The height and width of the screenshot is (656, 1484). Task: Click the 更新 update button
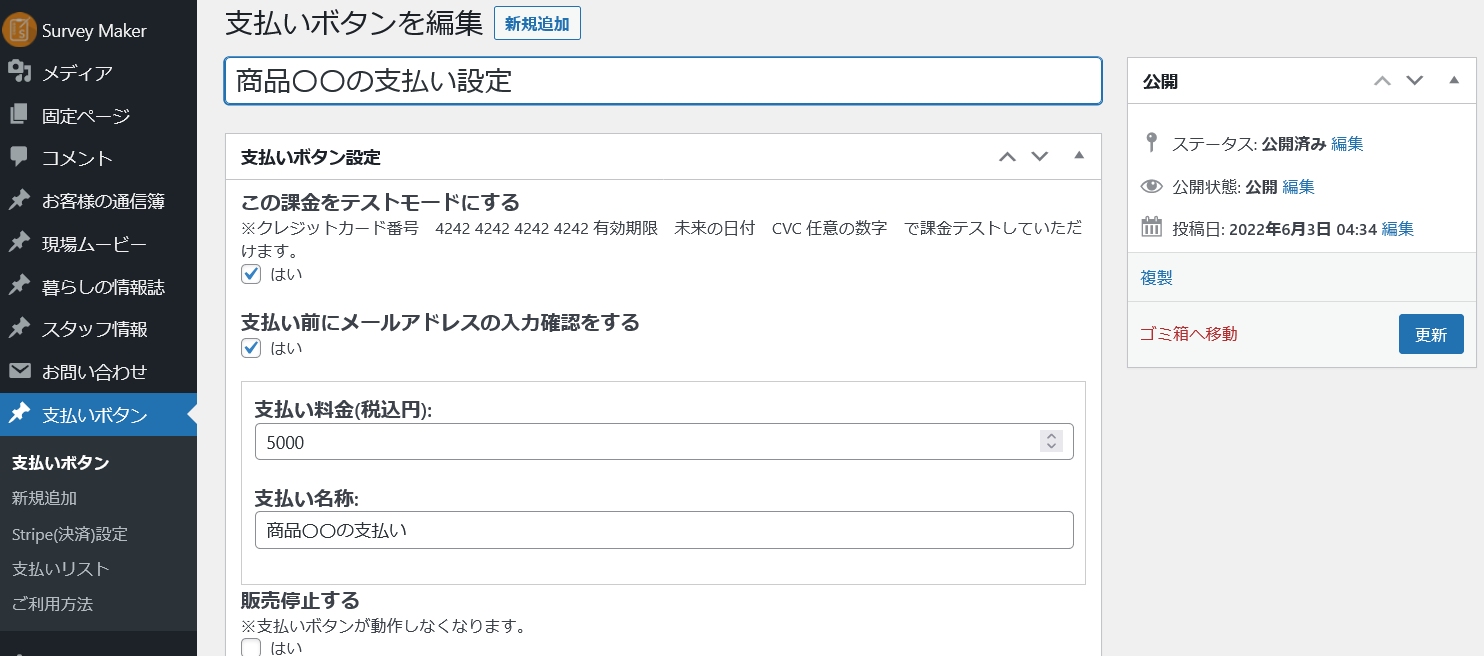pyautogui.click(x=1431, y=334)
